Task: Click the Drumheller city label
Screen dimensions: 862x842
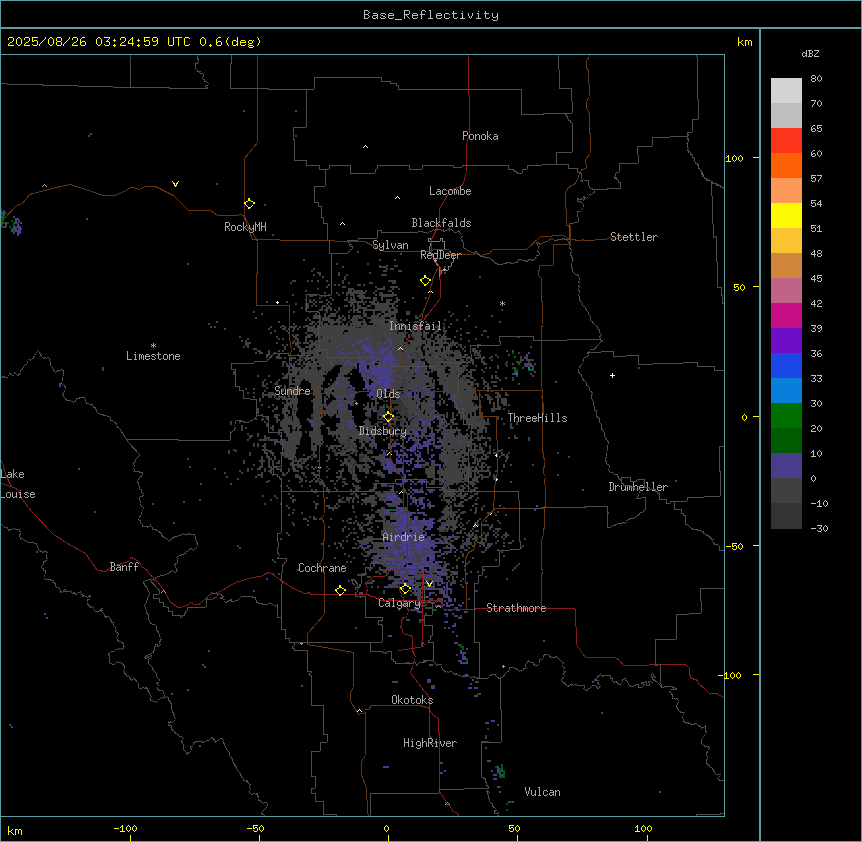Action: [638, 487]
